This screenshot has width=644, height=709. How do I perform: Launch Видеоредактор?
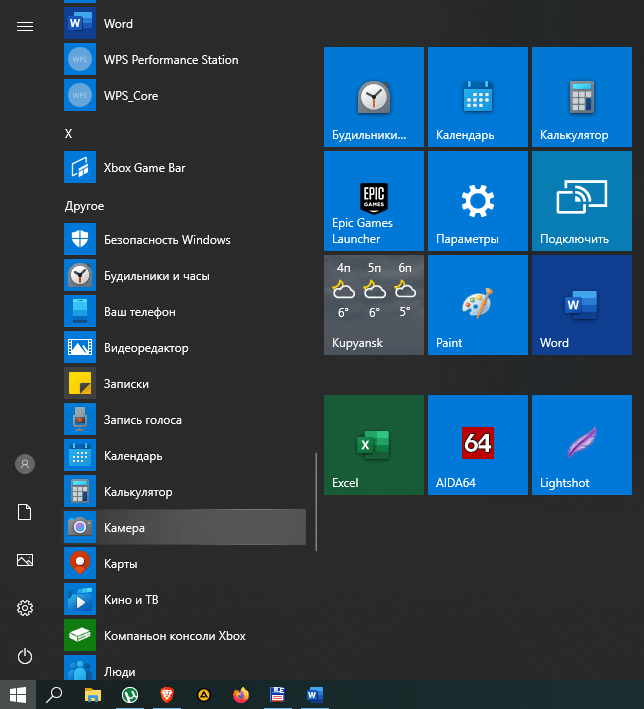pos(185,347)
